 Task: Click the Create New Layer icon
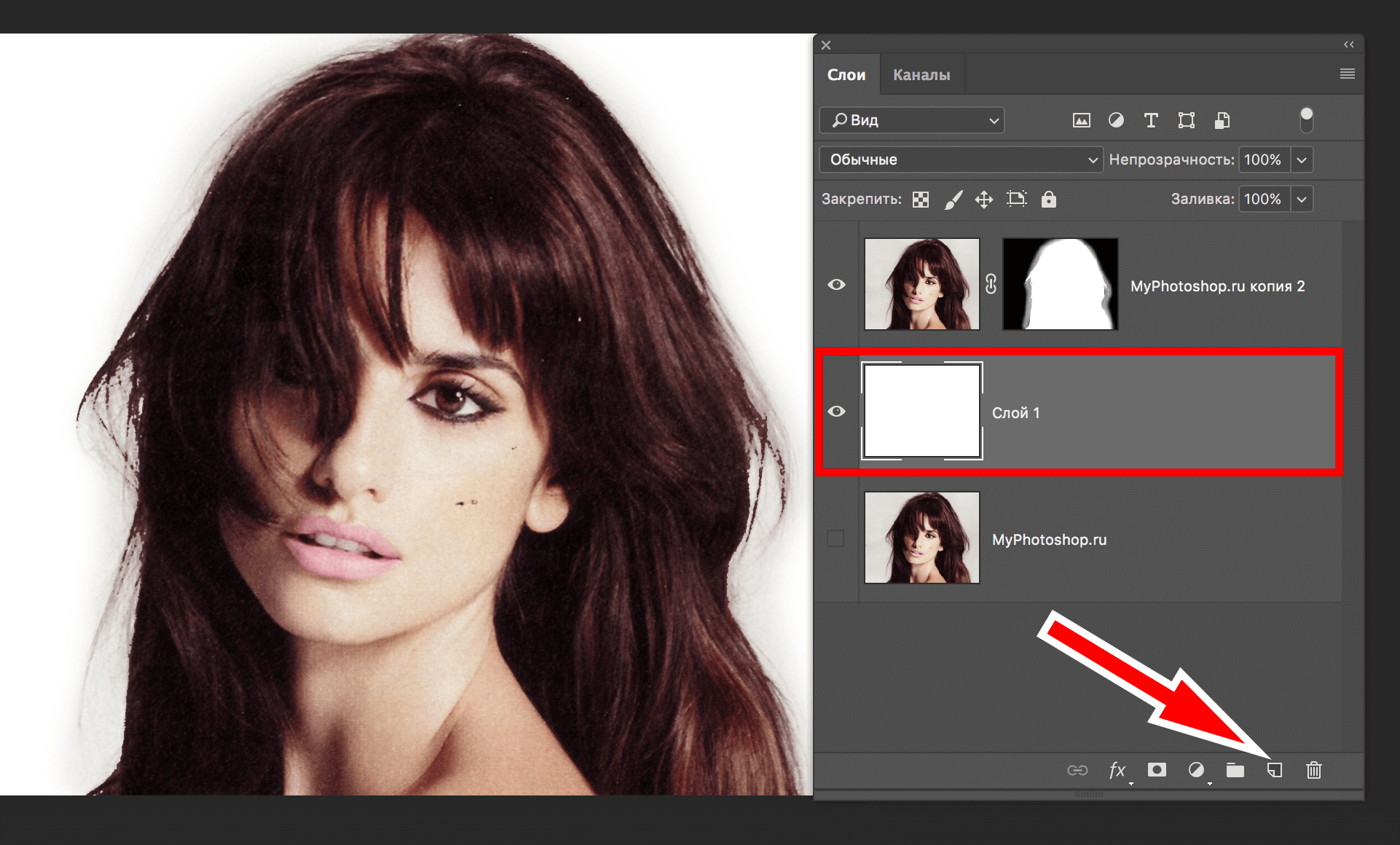(1275, 770)
